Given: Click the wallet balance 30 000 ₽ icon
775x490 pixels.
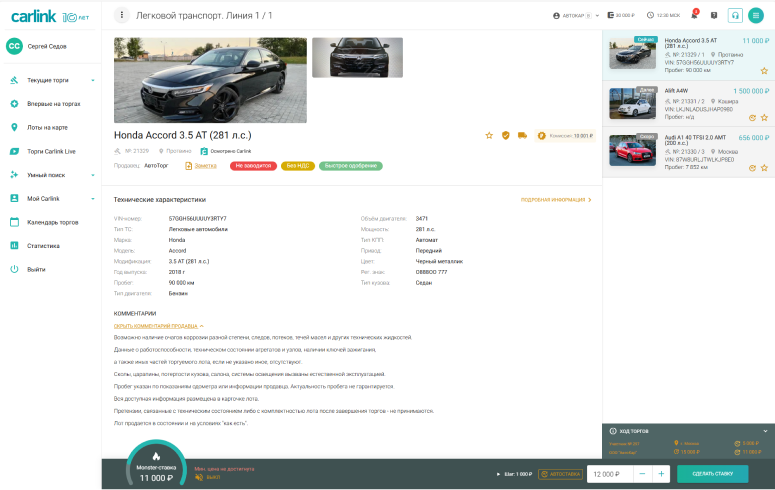Looking at the screenshot, I should [611, 16].
